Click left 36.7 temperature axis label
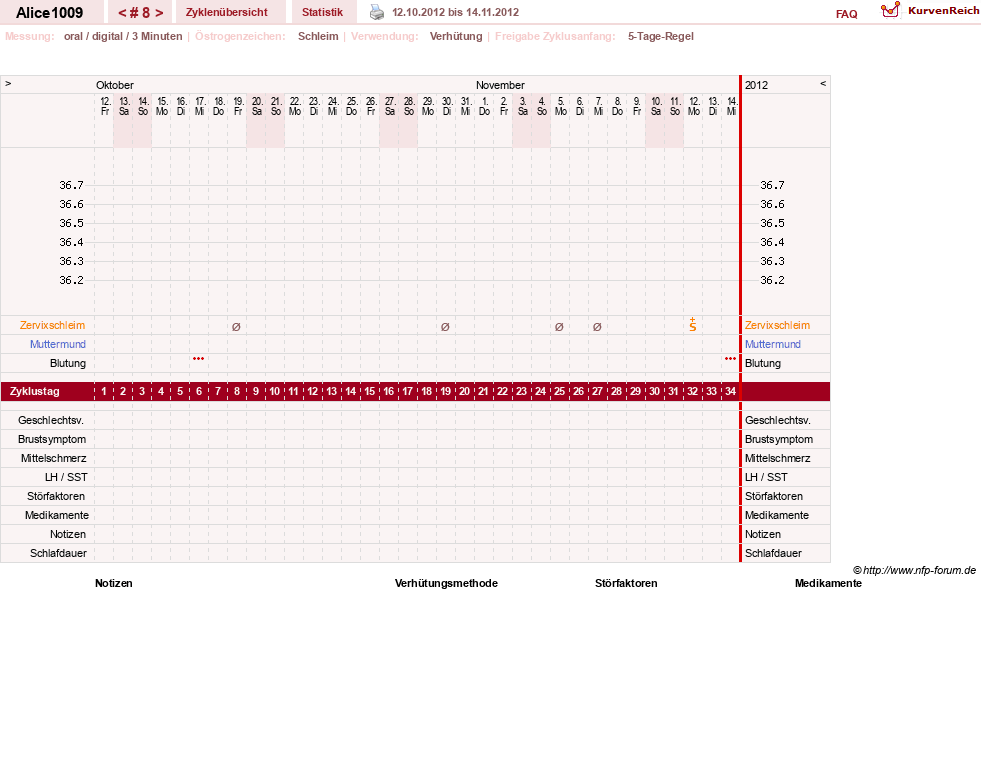 (71, 185)
